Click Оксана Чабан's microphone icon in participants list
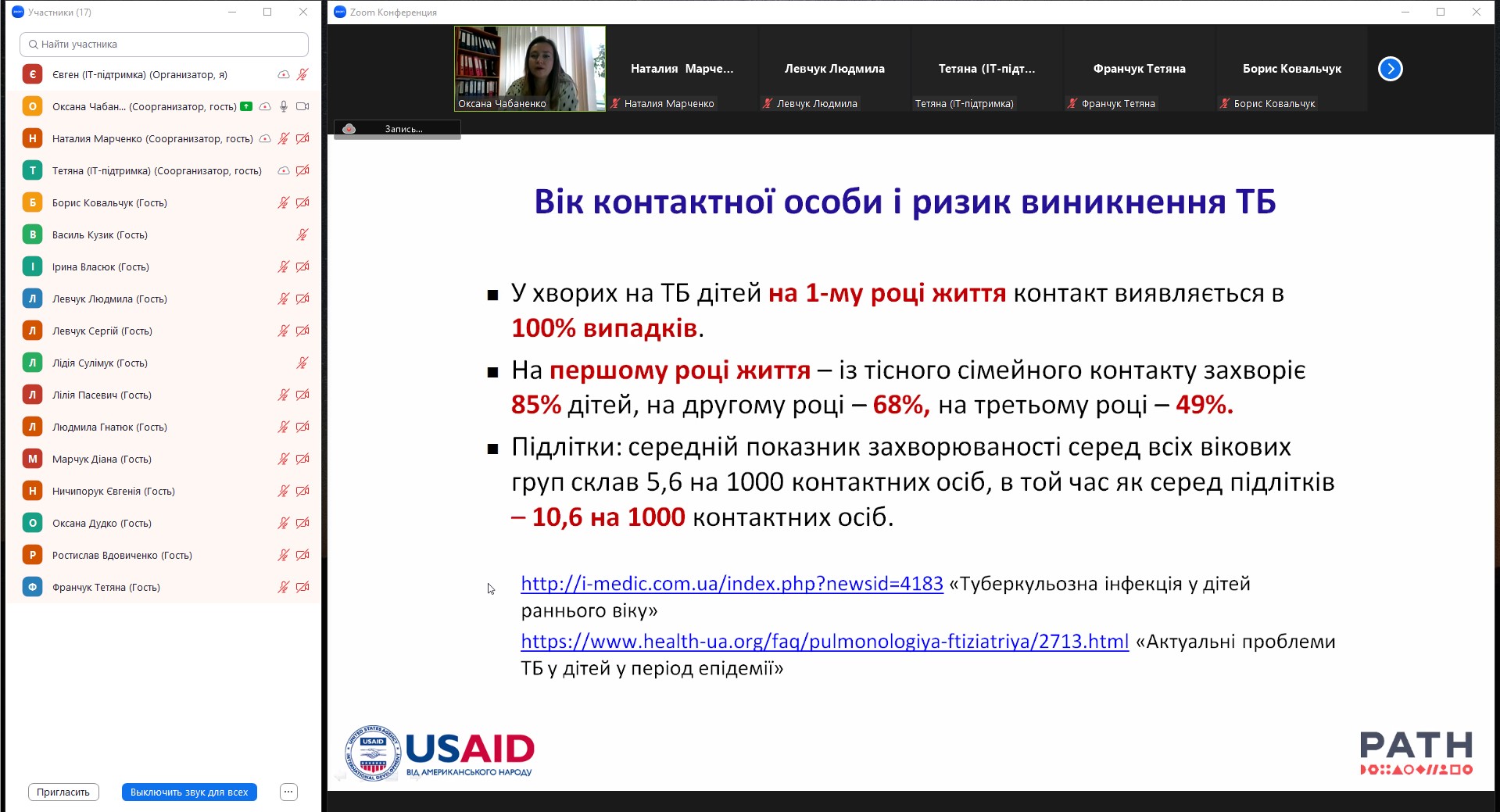 (x=284, y=106)
